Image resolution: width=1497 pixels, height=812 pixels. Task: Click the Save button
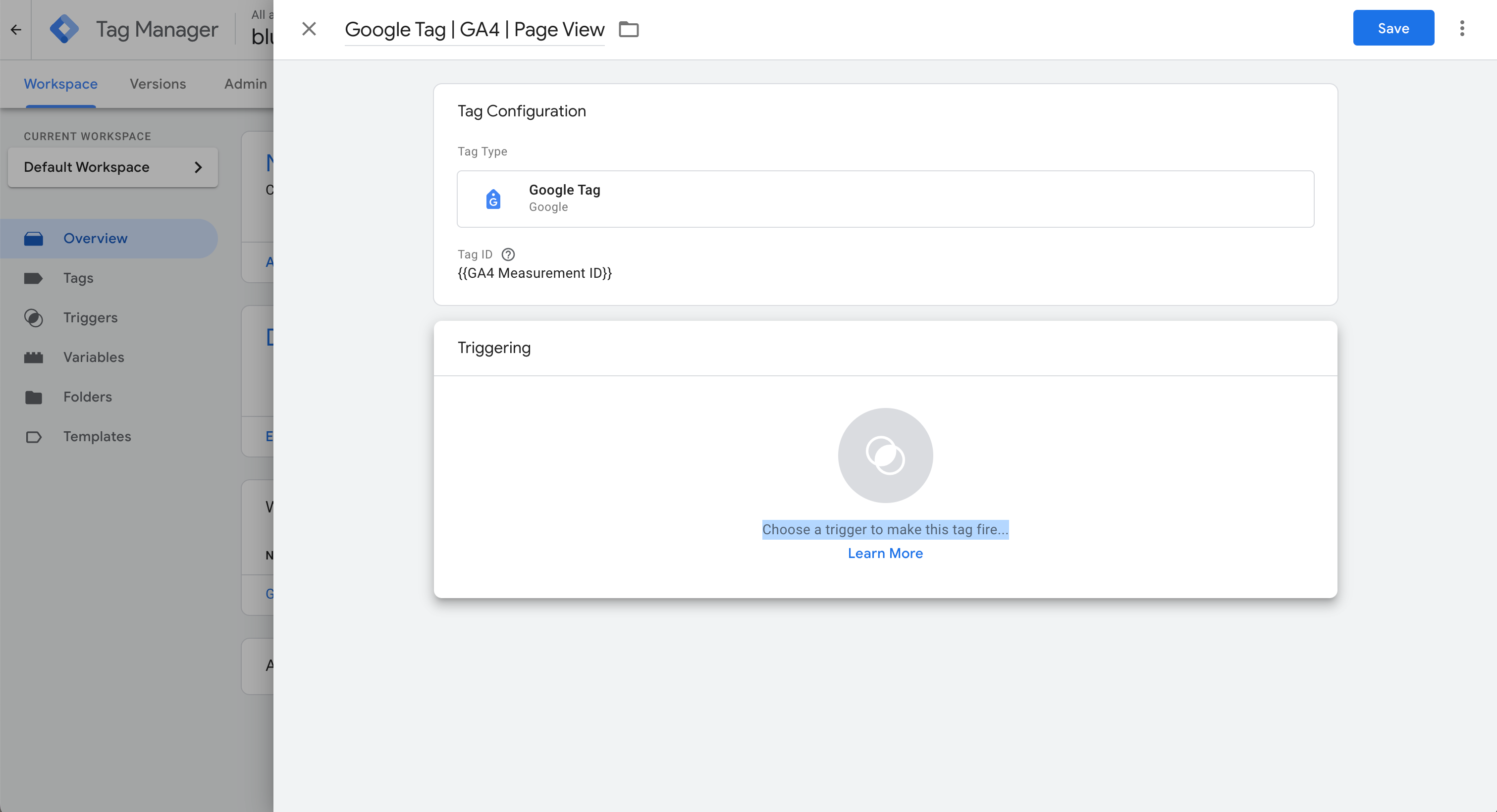point(1393,28)
